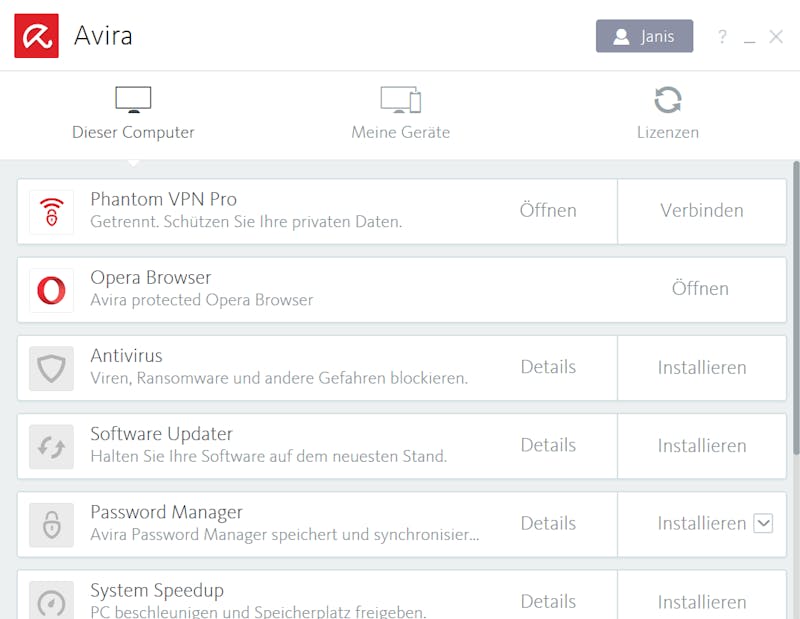
Task: Click the red Avira logo icon
Action: pos(36,36)
